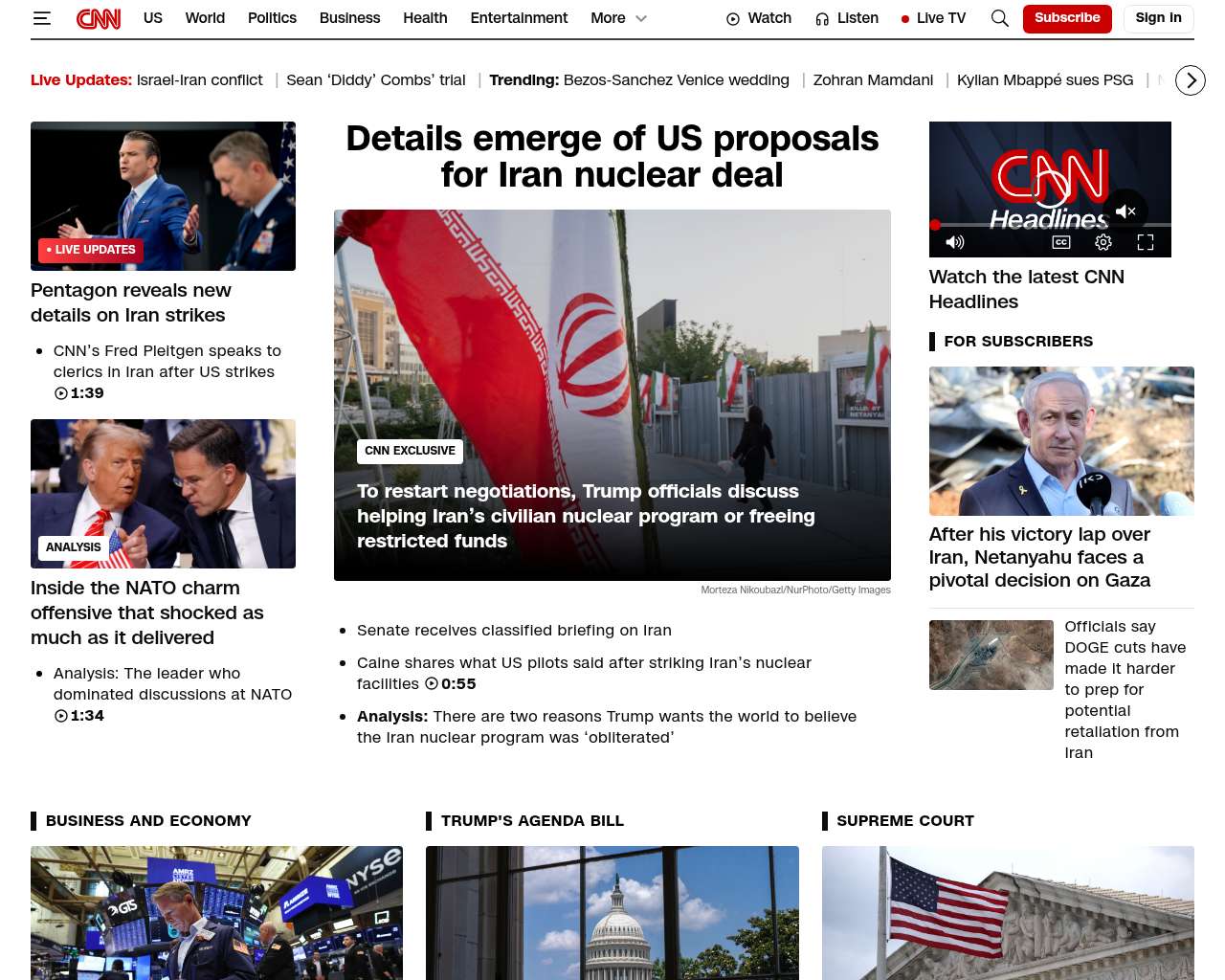Click the Capitol dome image
Screen dimensions: 1225x980
(612, 913)
